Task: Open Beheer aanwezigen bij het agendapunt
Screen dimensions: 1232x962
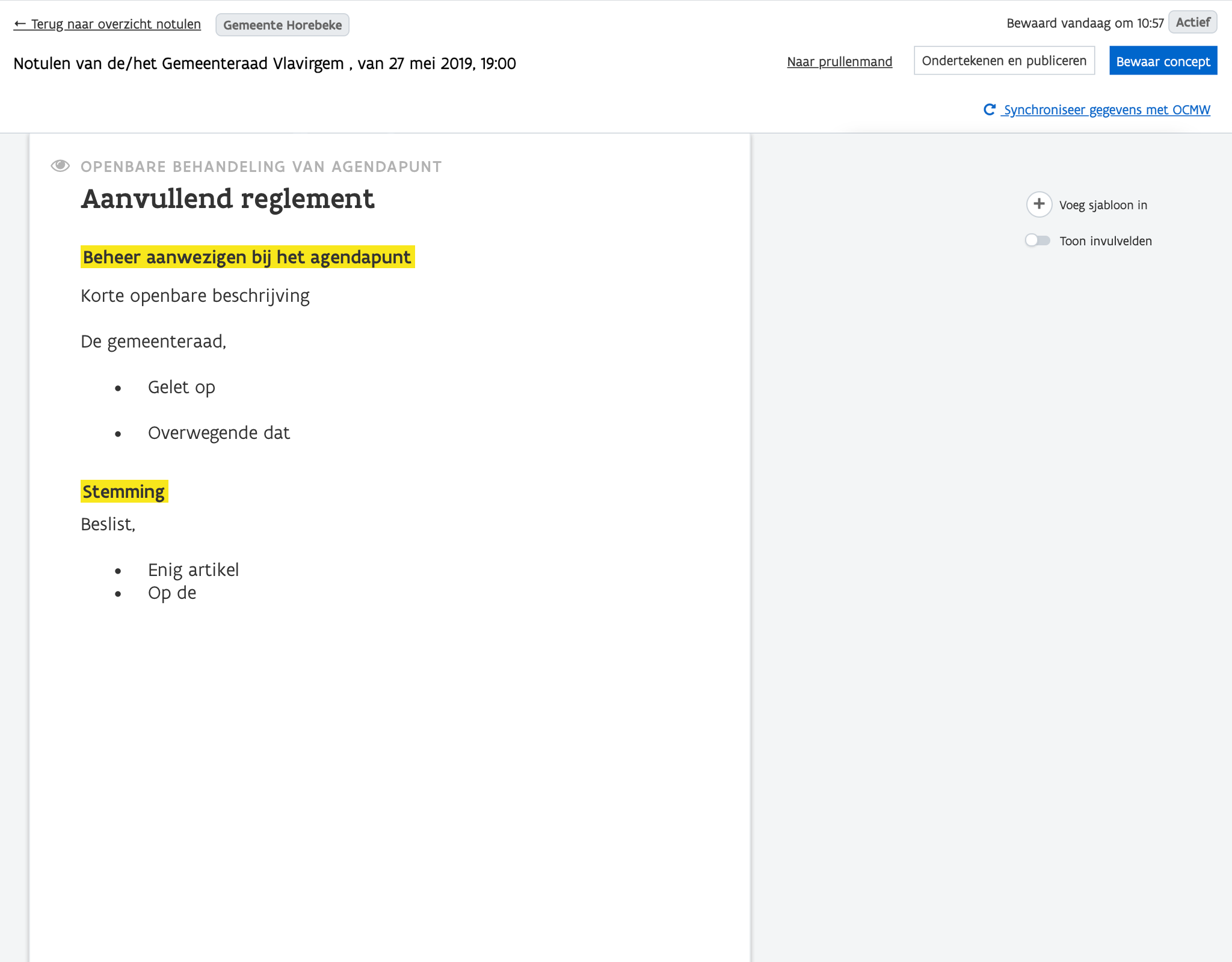Action: click(x=247, y=257)
